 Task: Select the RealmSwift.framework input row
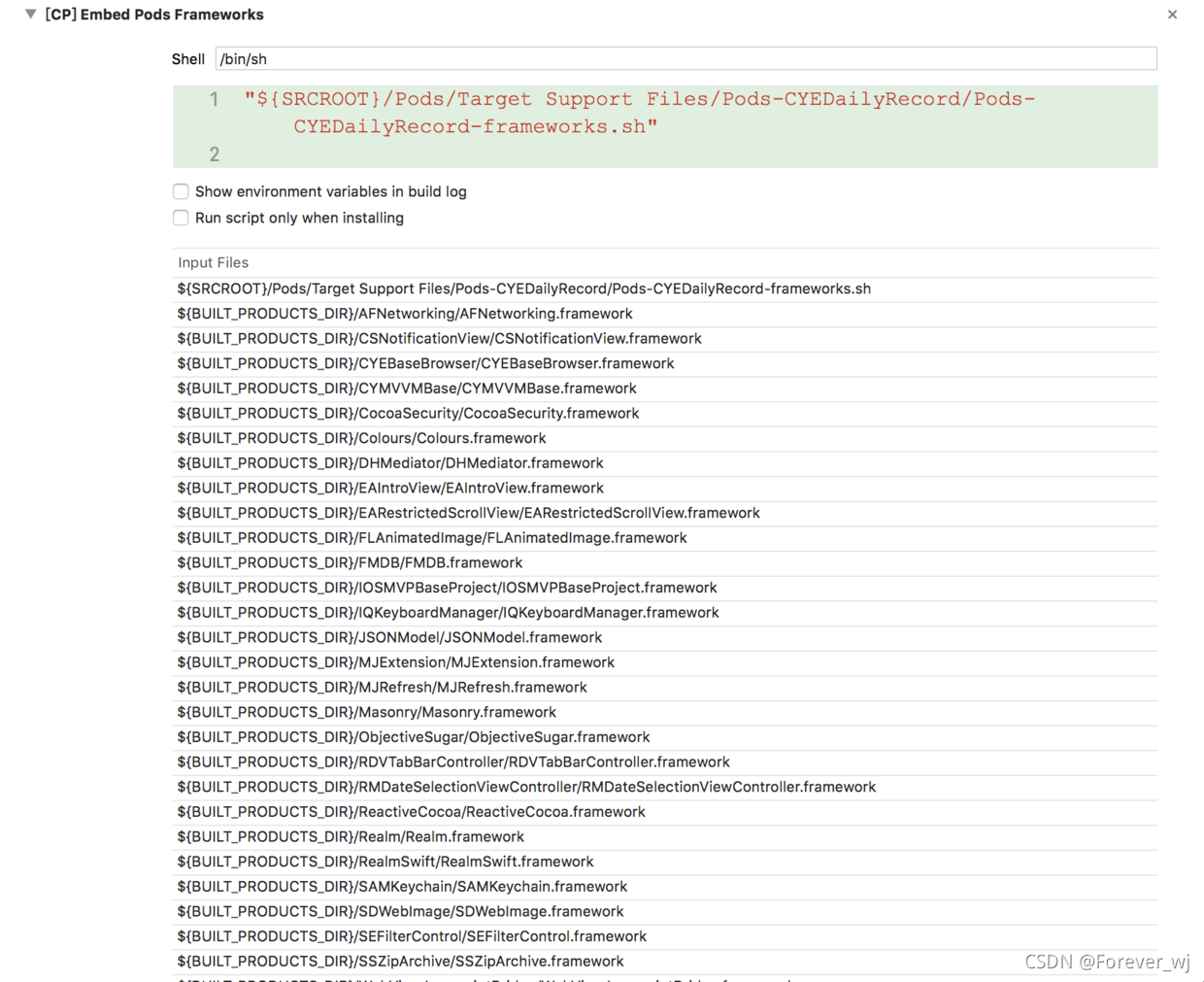665,863
